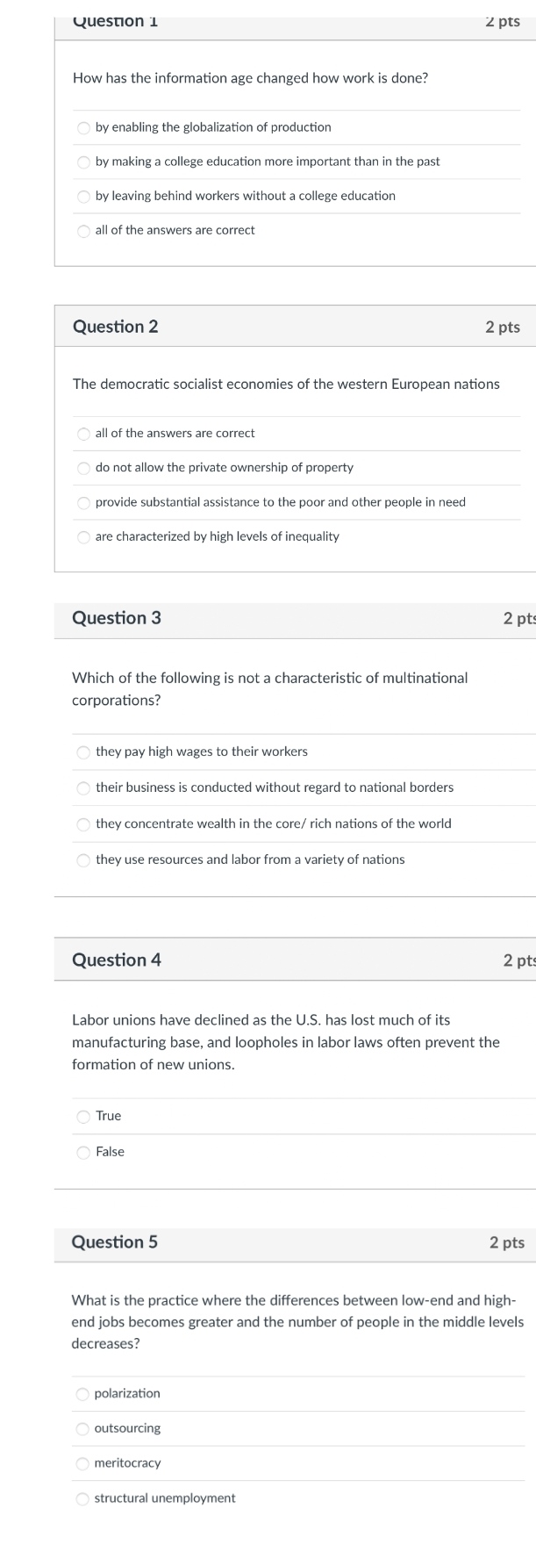This screenshot has width=536, height=1568.
Task: Pick "all of the answers are correct" in Question 1
Action: click(x=82, y=230)
